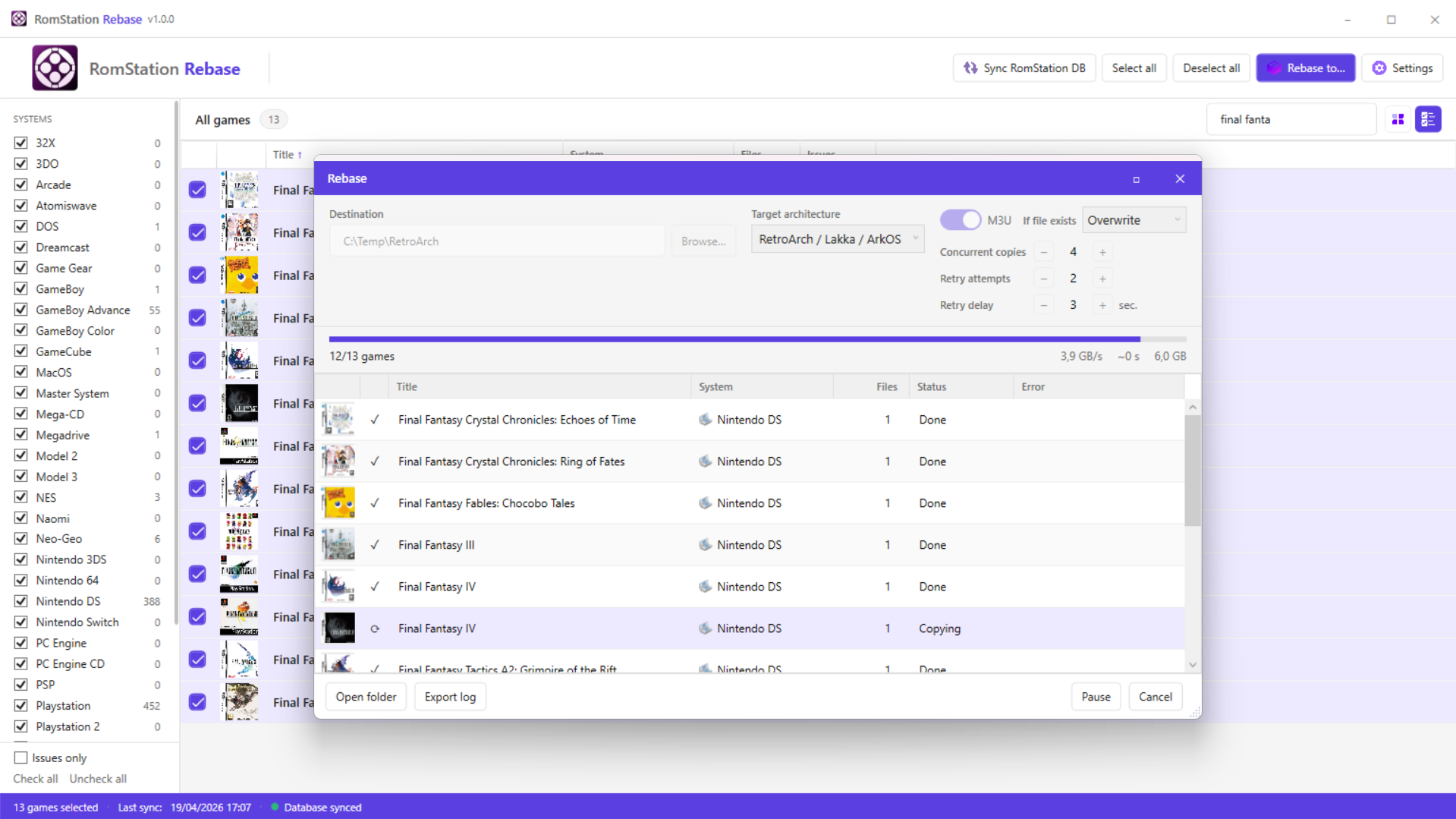Screen dimensions: 1456x819
Task: Open the Settings menu
Action: (1402, 68)
